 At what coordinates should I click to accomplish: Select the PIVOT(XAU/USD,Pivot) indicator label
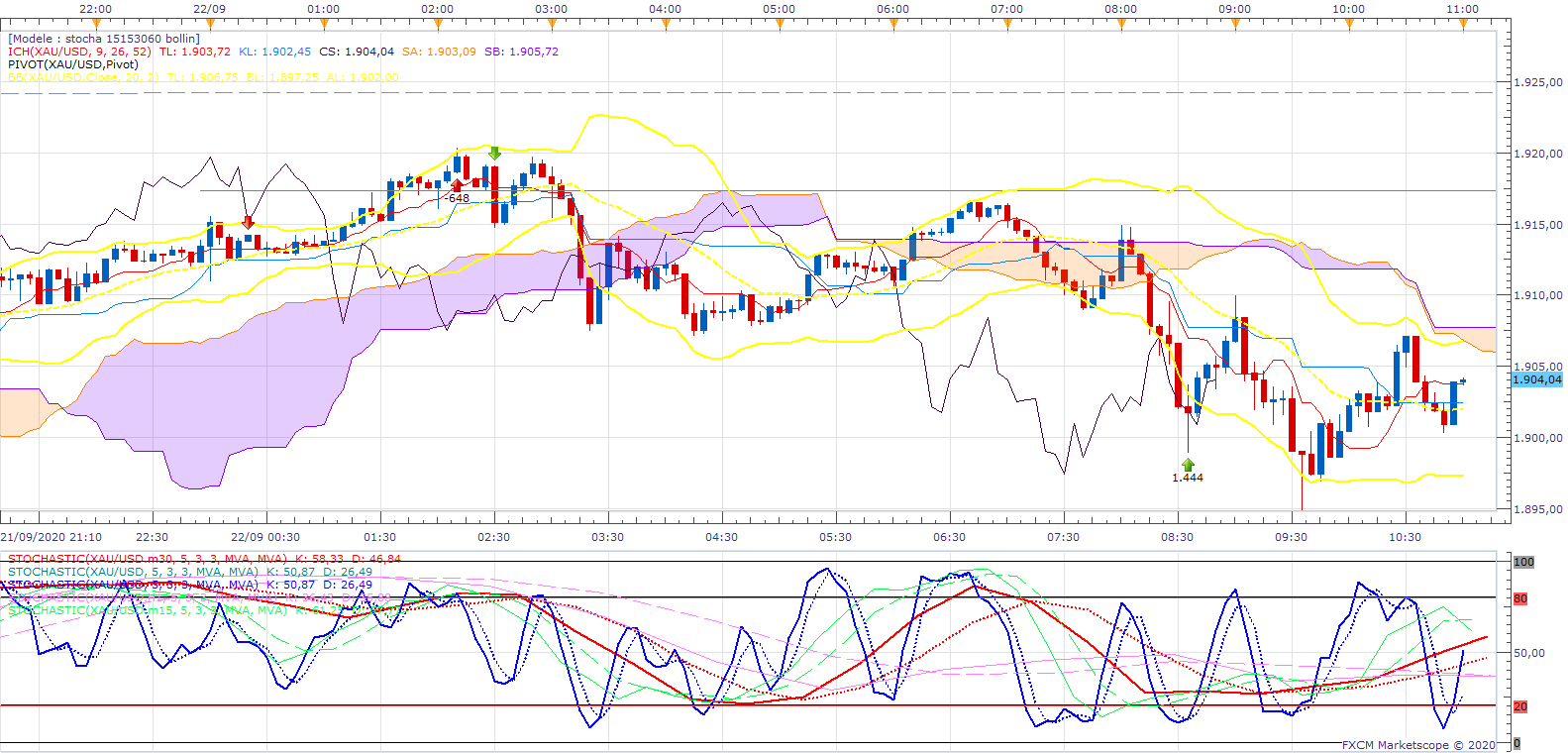(x=73, y=64)
